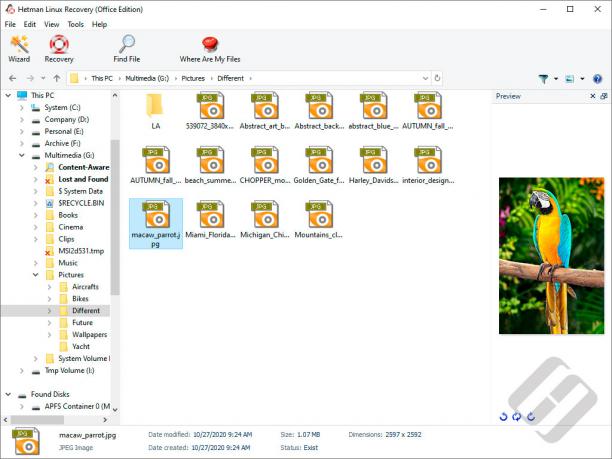Open the view options dropdown arrow
The image size is (612, 459).
coord(582,79)
